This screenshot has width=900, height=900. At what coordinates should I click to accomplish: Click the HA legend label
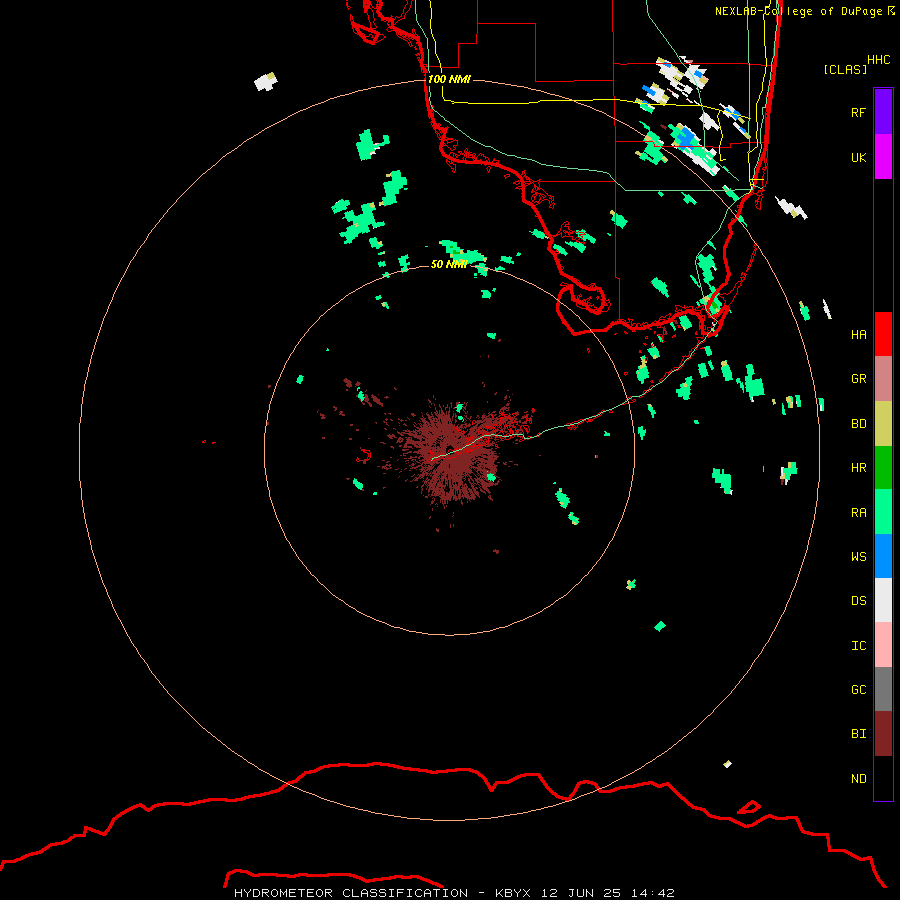[x=858, y=334]
